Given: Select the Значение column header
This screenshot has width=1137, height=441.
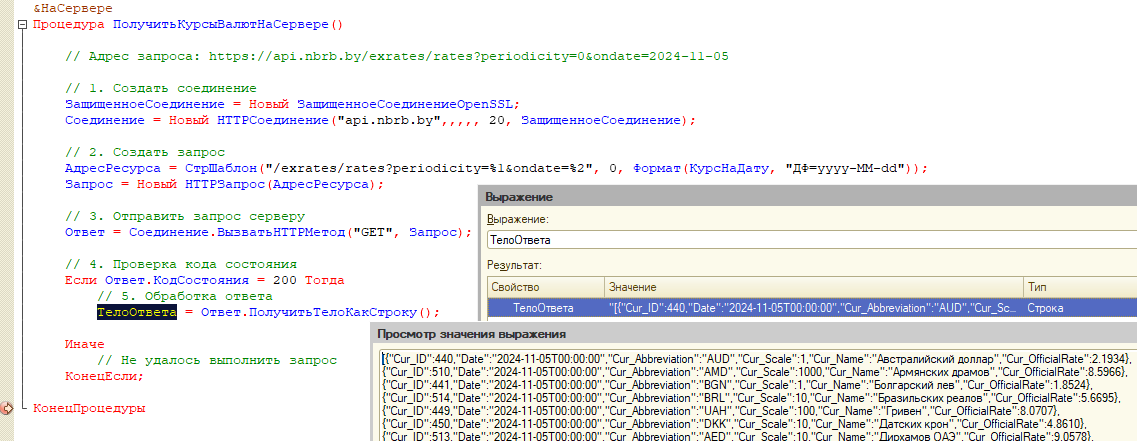Looking at the screenshot, I should pyautogui.click(x=813, y=287).
